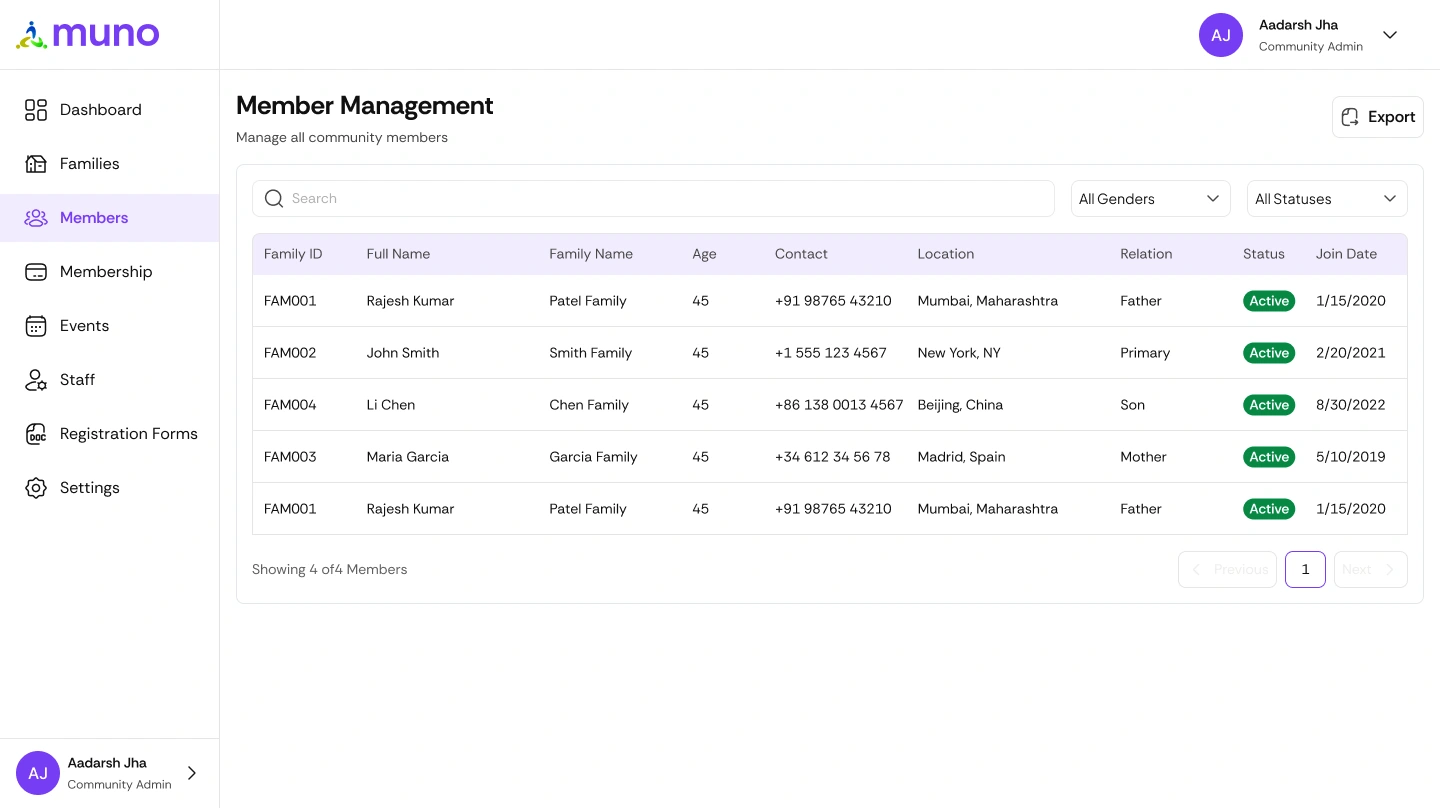Image resolution: width=1440 pixels, height=808 pixels.
Task: Select page 1 in pagination
Action: [x=1305, y=569]
